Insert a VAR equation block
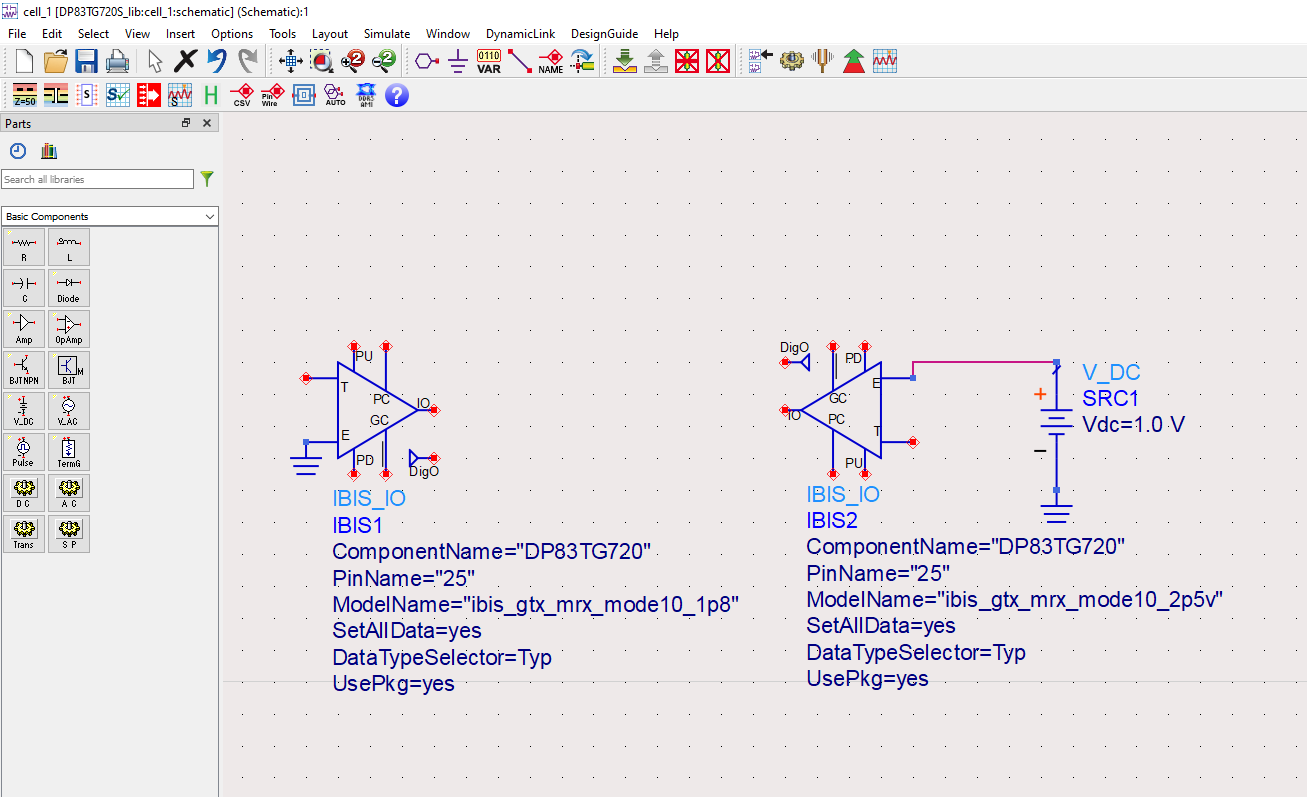The height and width of the screenshot is (797, 1307). (x=489, y=61)
